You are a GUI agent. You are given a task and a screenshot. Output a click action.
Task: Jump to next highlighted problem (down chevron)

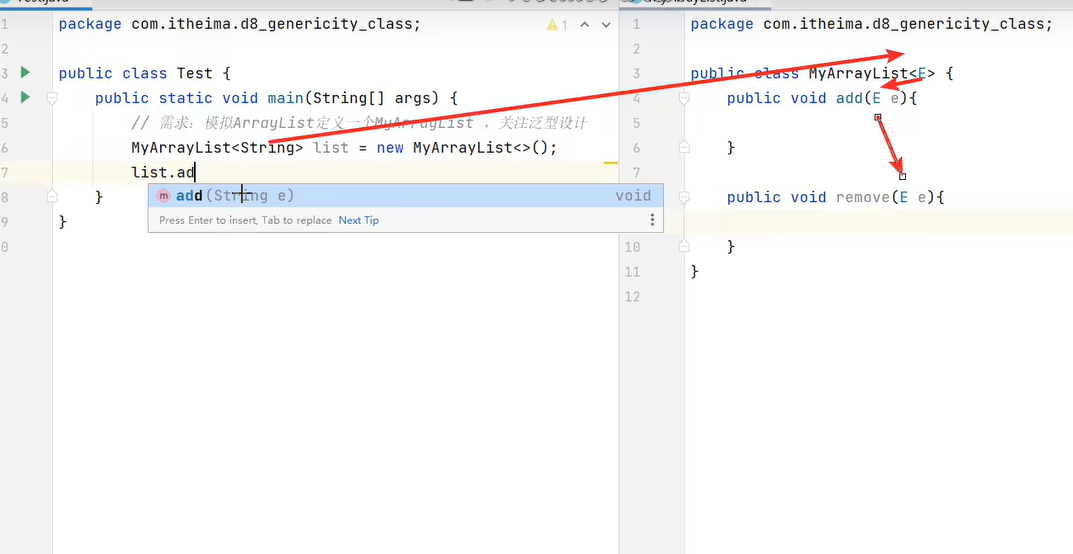(x=606, y=25)
